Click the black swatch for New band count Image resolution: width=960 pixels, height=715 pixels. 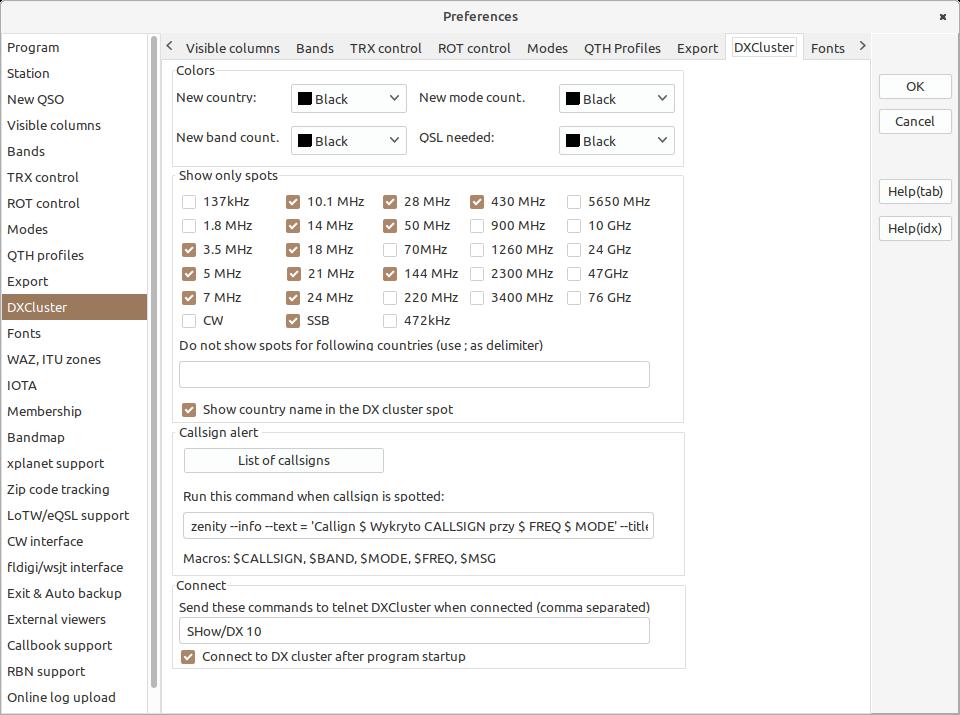tap(305, 141)
